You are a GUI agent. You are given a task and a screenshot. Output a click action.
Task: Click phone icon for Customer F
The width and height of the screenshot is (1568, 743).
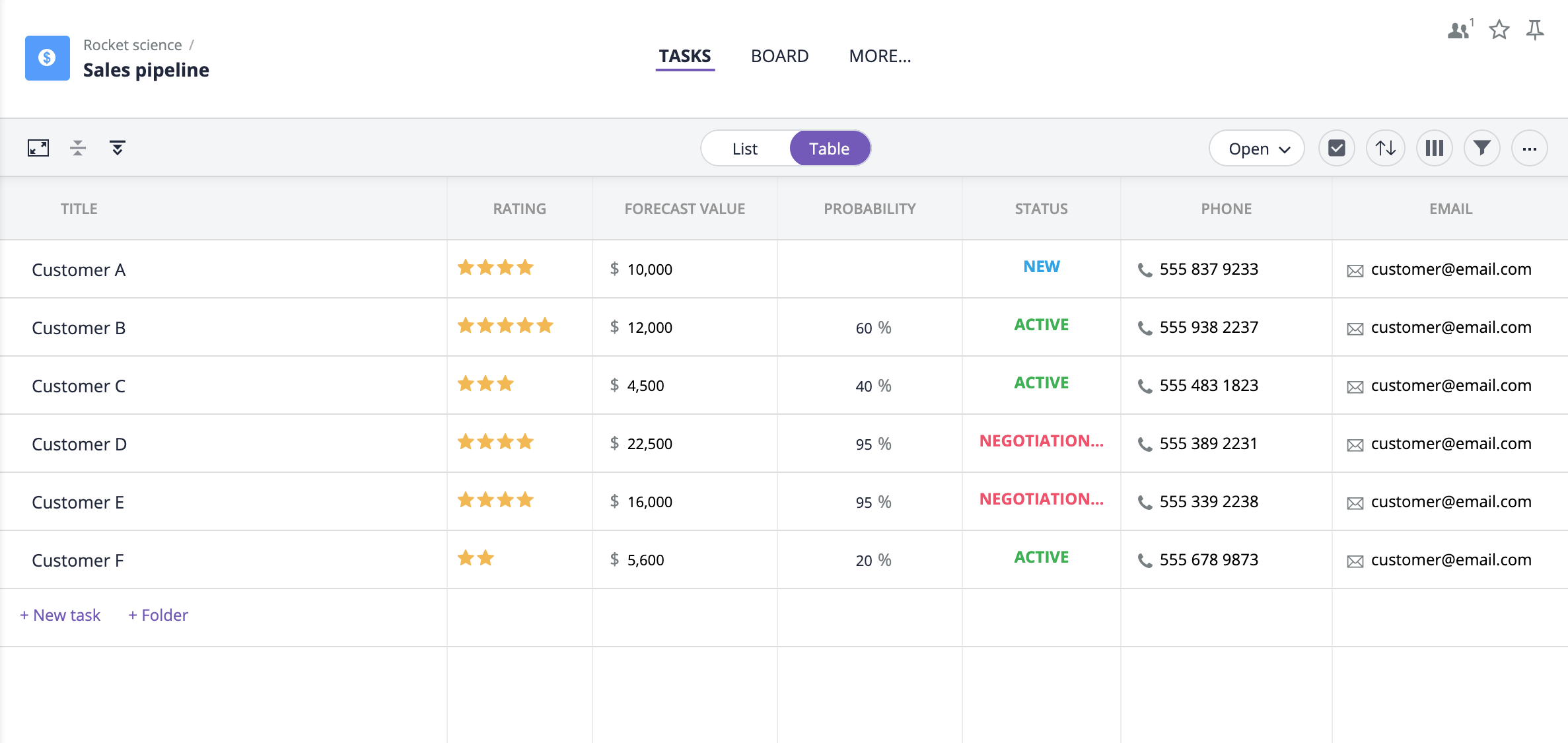click(1145, 561)
